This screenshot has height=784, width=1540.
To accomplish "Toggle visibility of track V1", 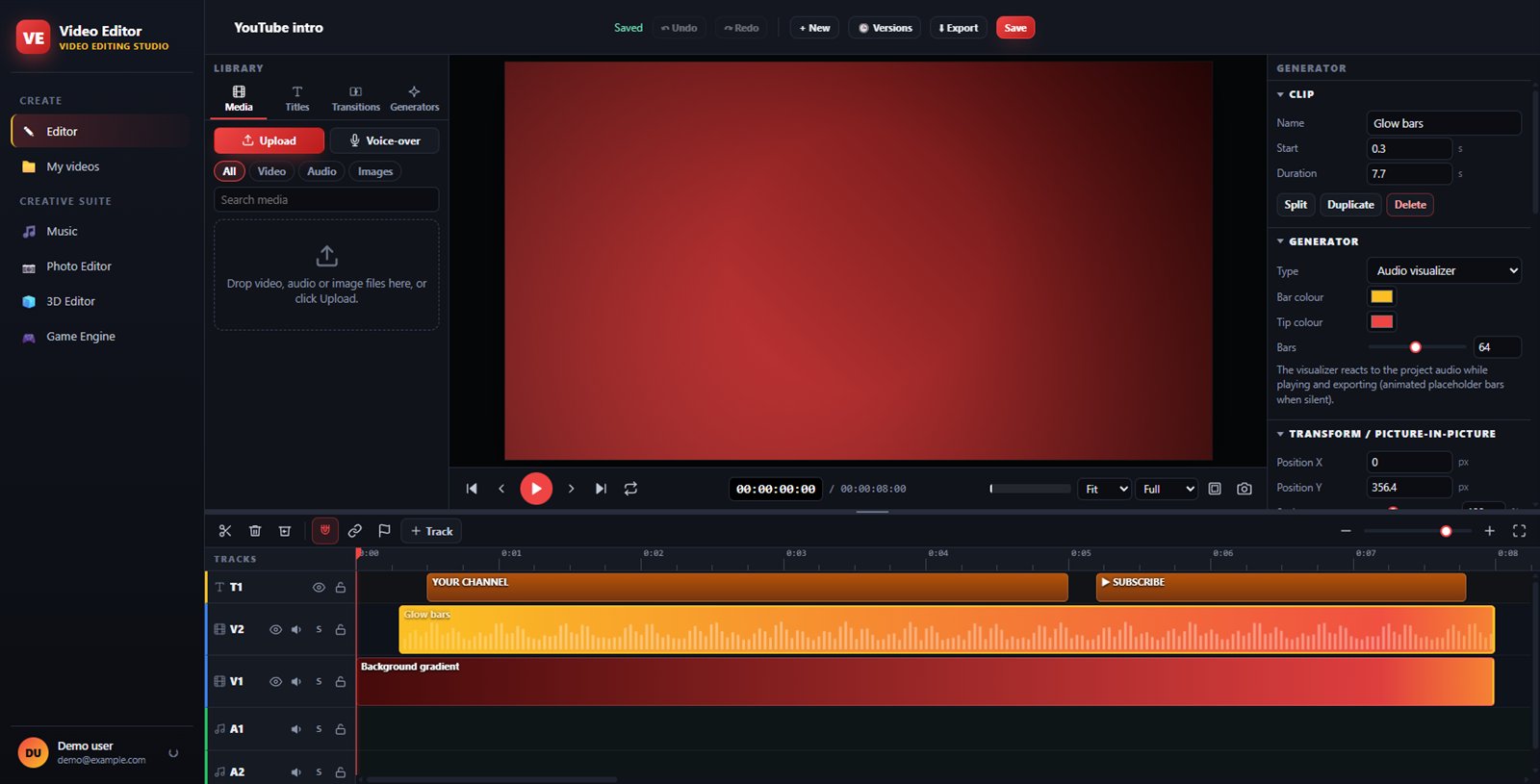I will pyautogui.click(x=275, y=682).
